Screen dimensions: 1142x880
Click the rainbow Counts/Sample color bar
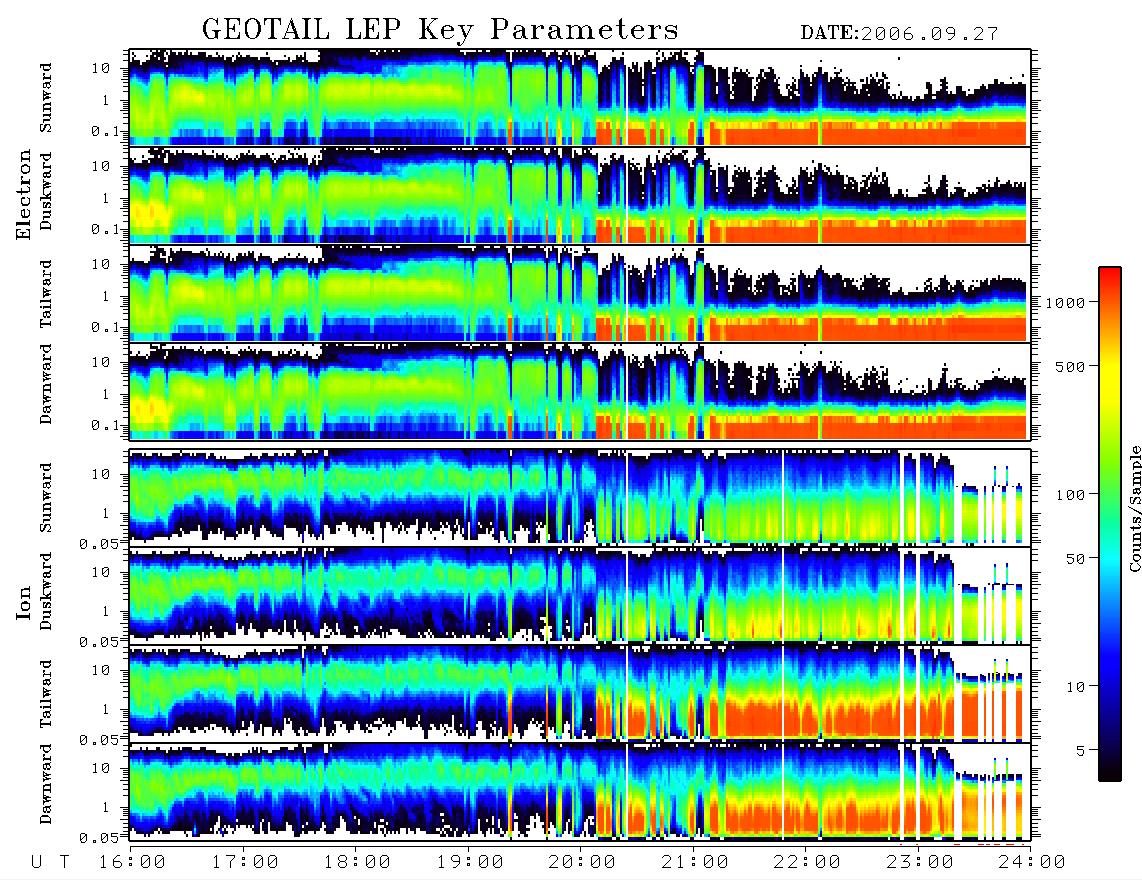click(x=1110, y=524)
